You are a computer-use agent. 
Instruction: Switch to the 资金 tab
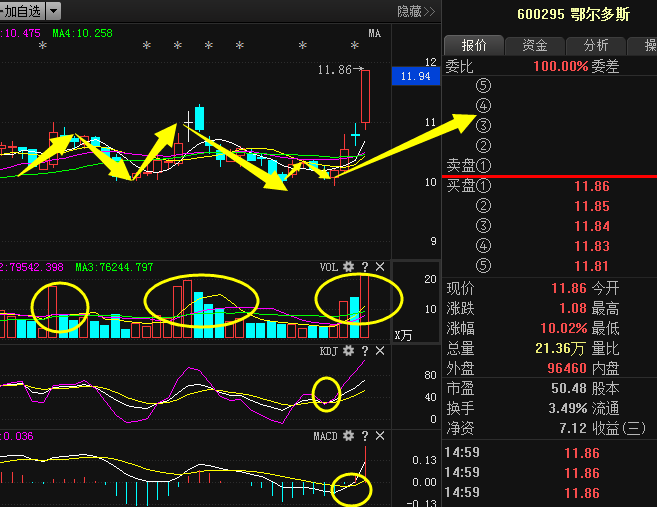[535, 45]
